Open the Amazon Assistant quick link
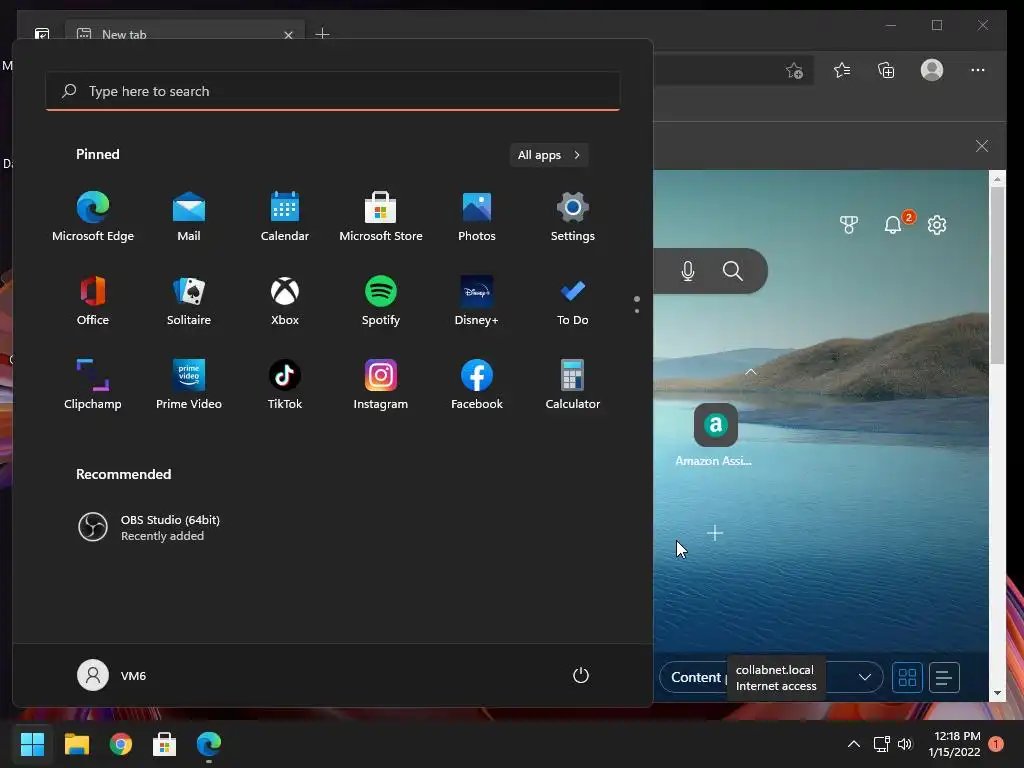This screenshot has width=1024, height=768. tap(716, 434)
